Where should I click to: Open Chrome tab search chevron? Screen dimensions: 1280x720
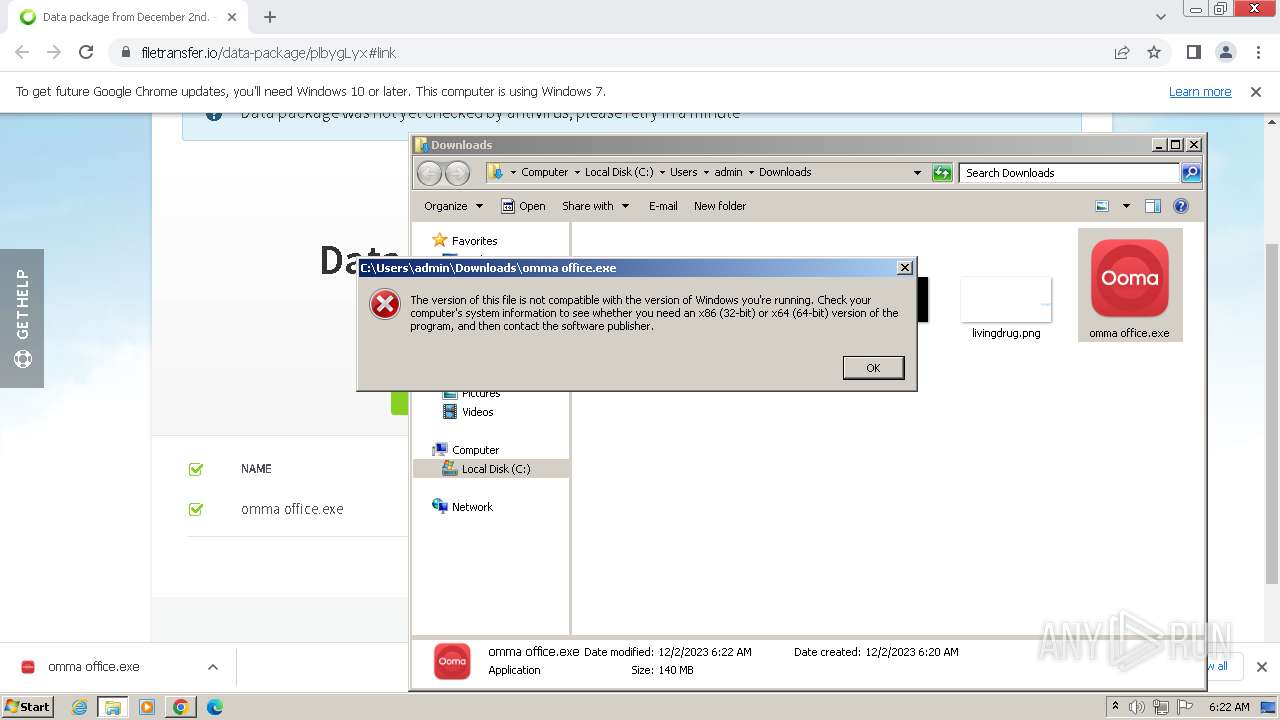[1160, 17]
